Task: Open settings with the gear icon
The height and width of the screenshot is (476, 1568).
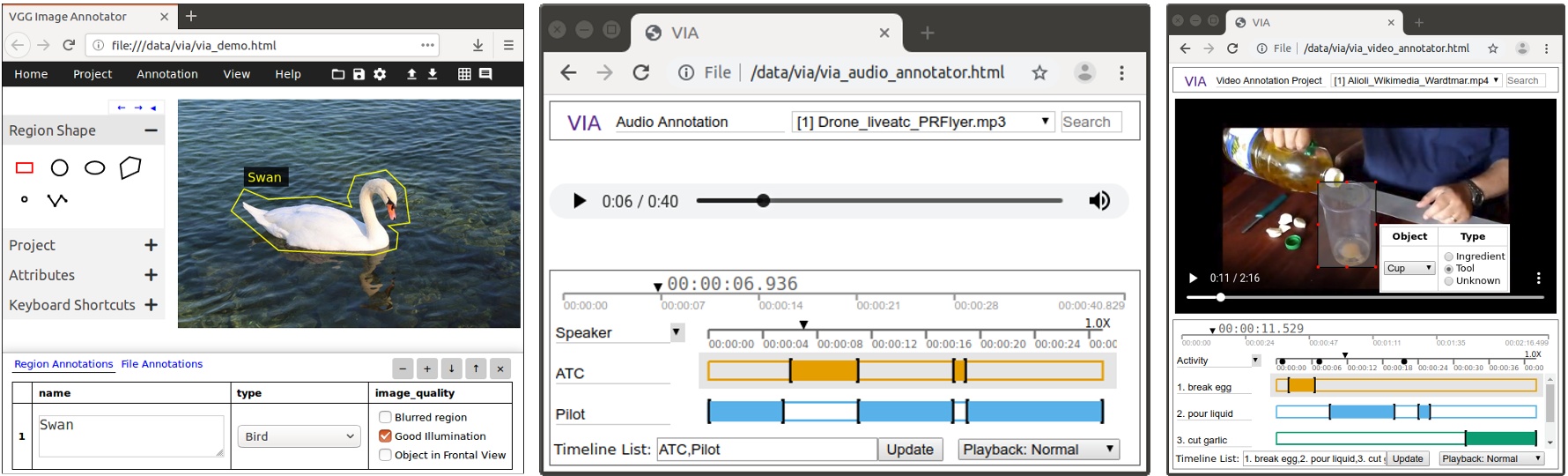Action: click(x=380, y=74)
